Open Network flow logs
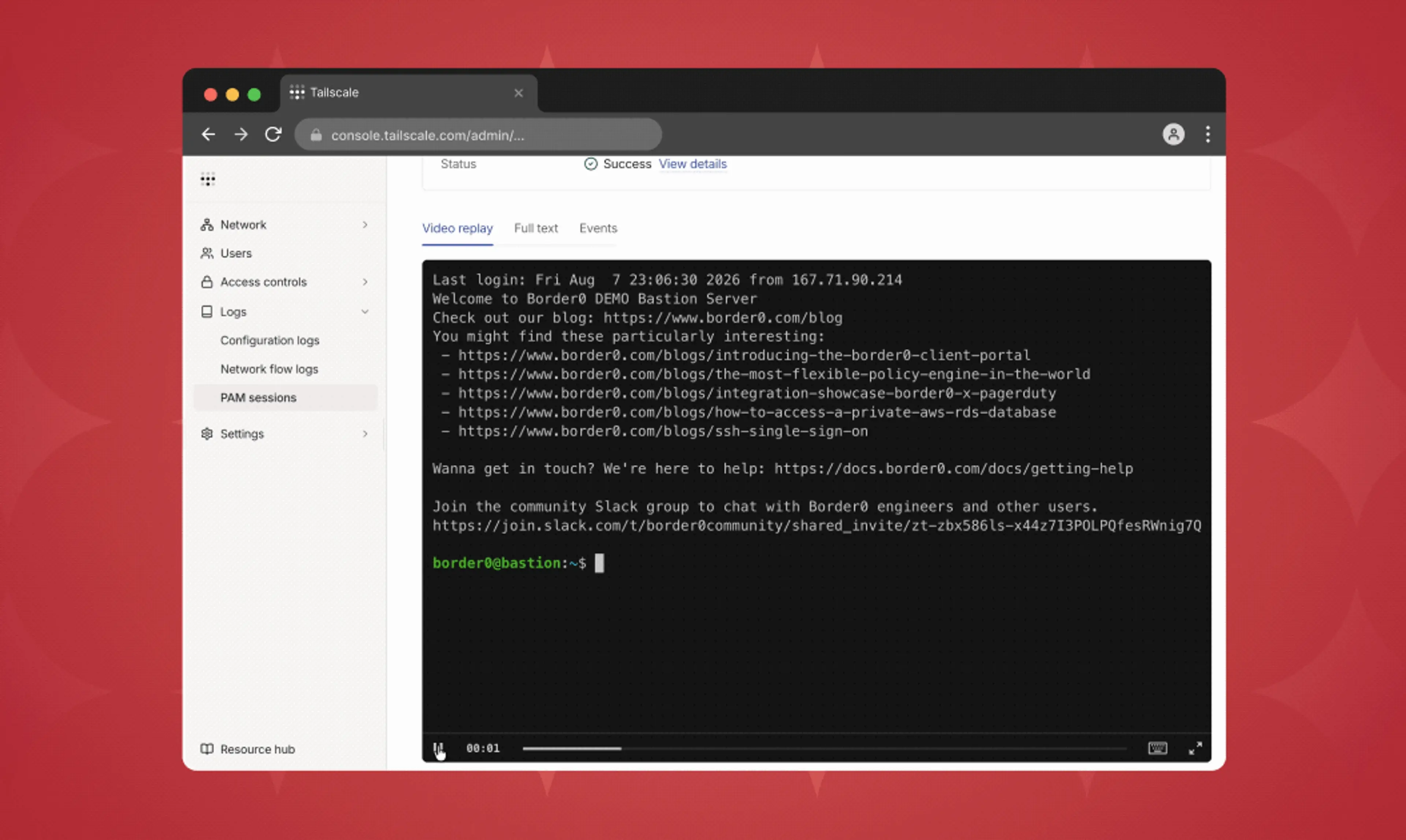 pyautogui.click(x=269, y=369)
